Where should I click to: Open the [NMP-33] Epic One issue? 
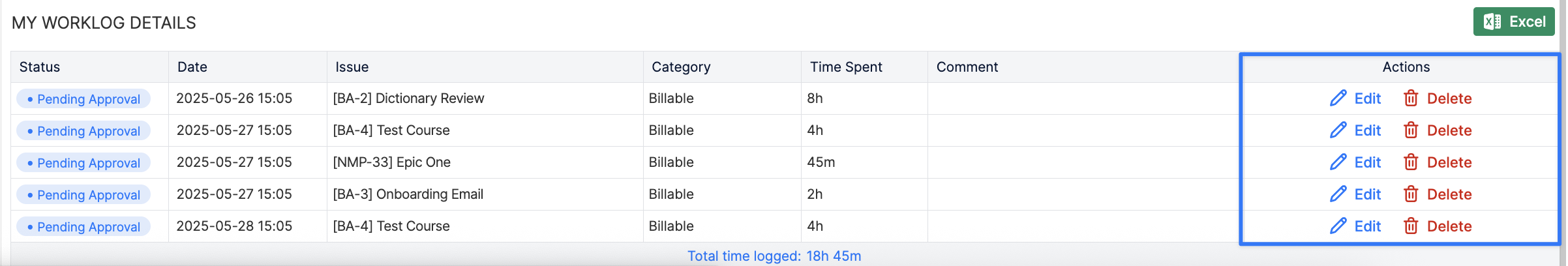tap(391, 162)
